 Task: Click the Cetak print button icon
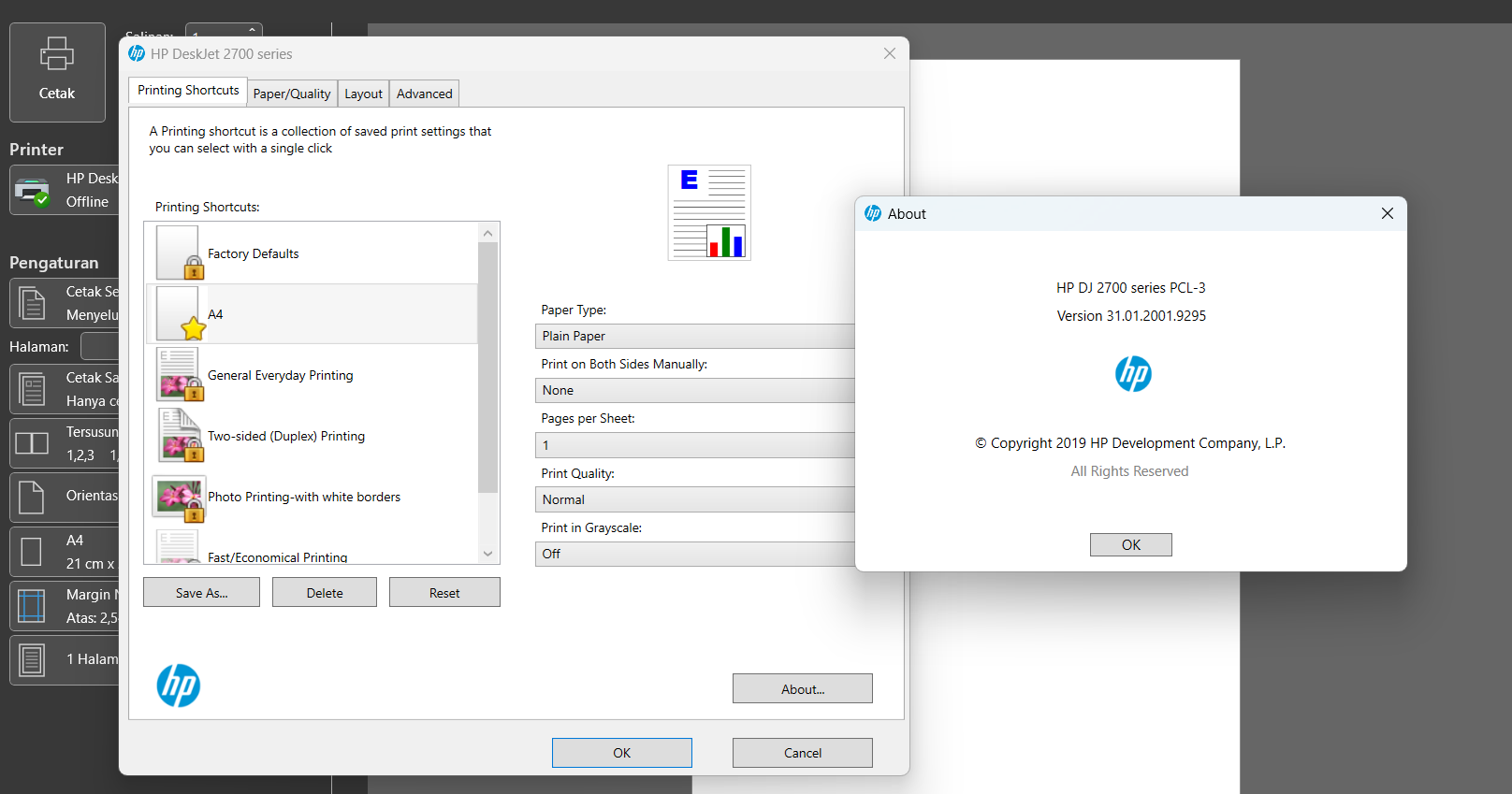click(57, 54)
